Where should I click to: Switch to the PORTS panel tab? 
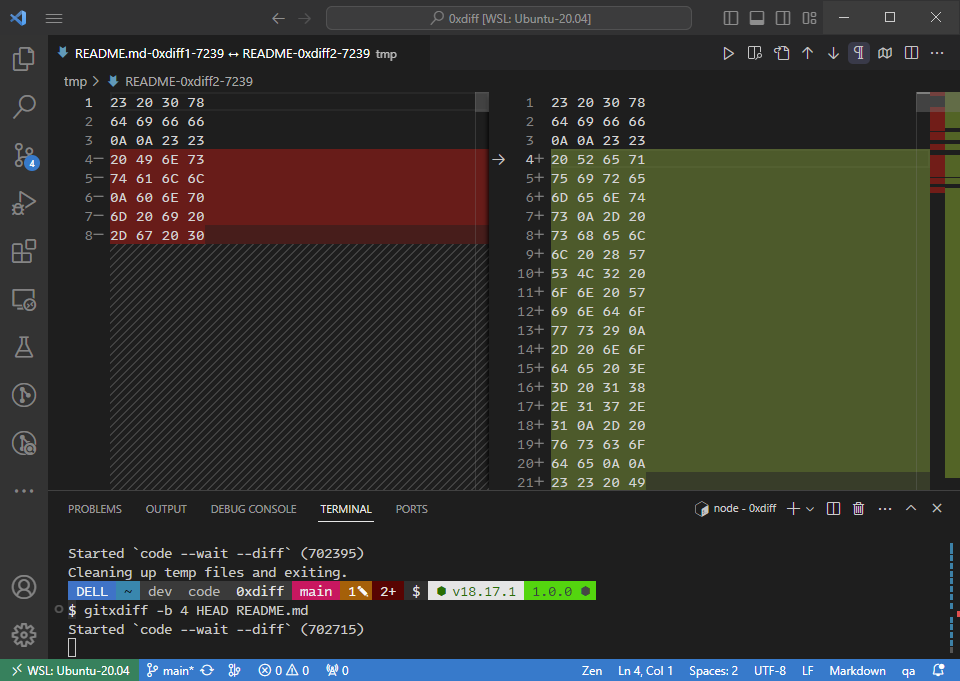coord(411,509)
